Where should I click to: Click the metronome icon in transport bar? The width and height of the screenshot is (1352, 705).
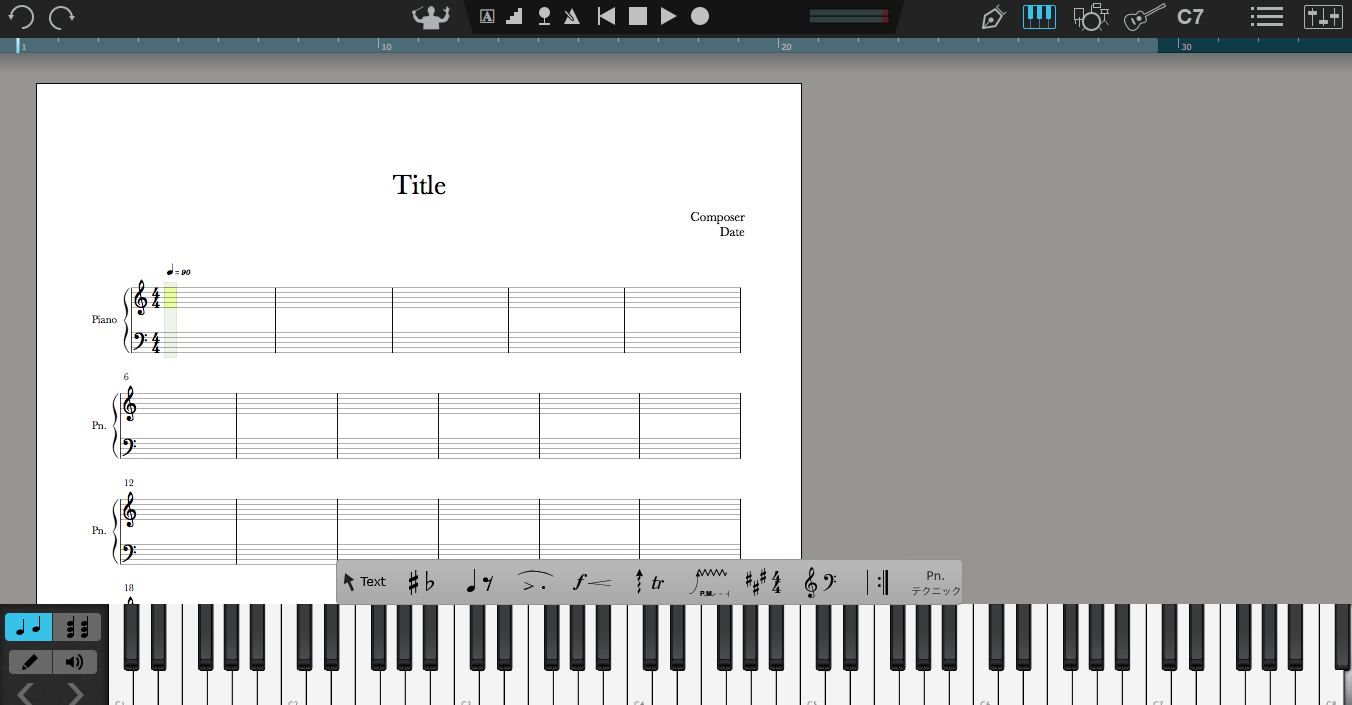click(572, 16)
